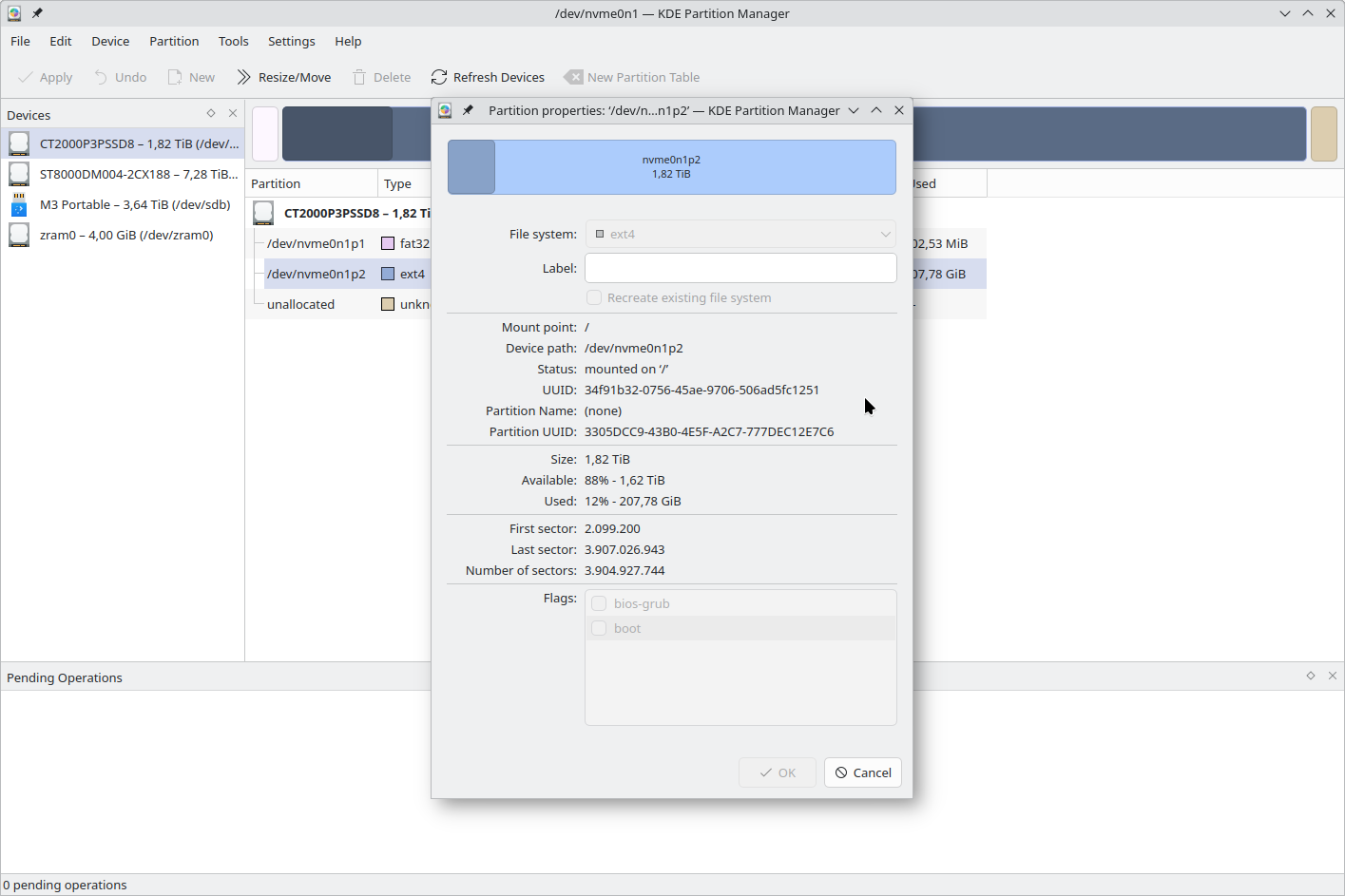Viewport: 1345px width, 896px height.
Task: Collapse the CT2000P3PSSD8 device tree row
Action: (263, 213)
